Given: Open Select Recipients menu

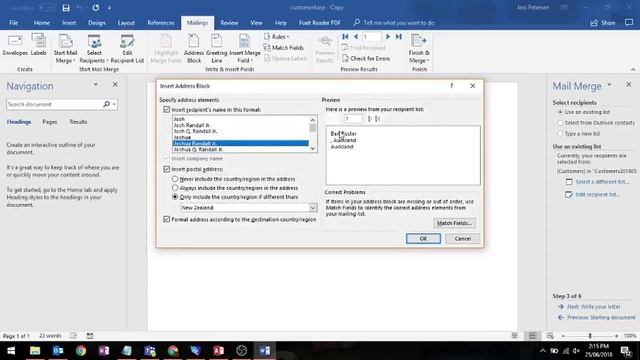Looking at the screenshot, I should 94,49.
